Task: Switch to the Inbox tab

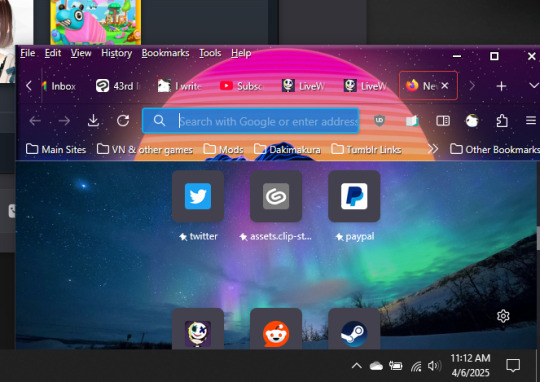Action: 59,86
